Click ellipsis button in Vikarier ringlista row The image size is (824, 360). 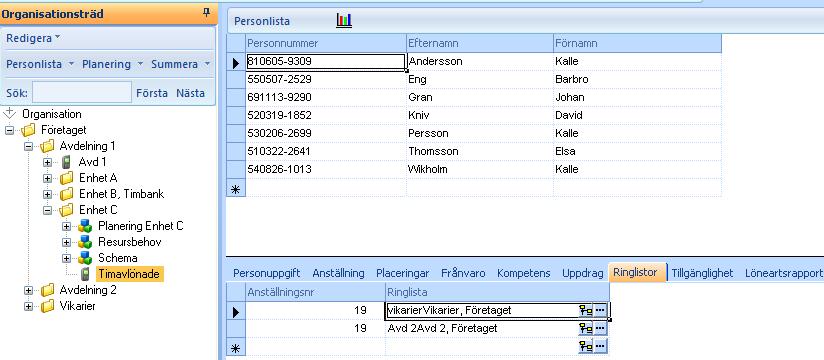coord(600,311)
